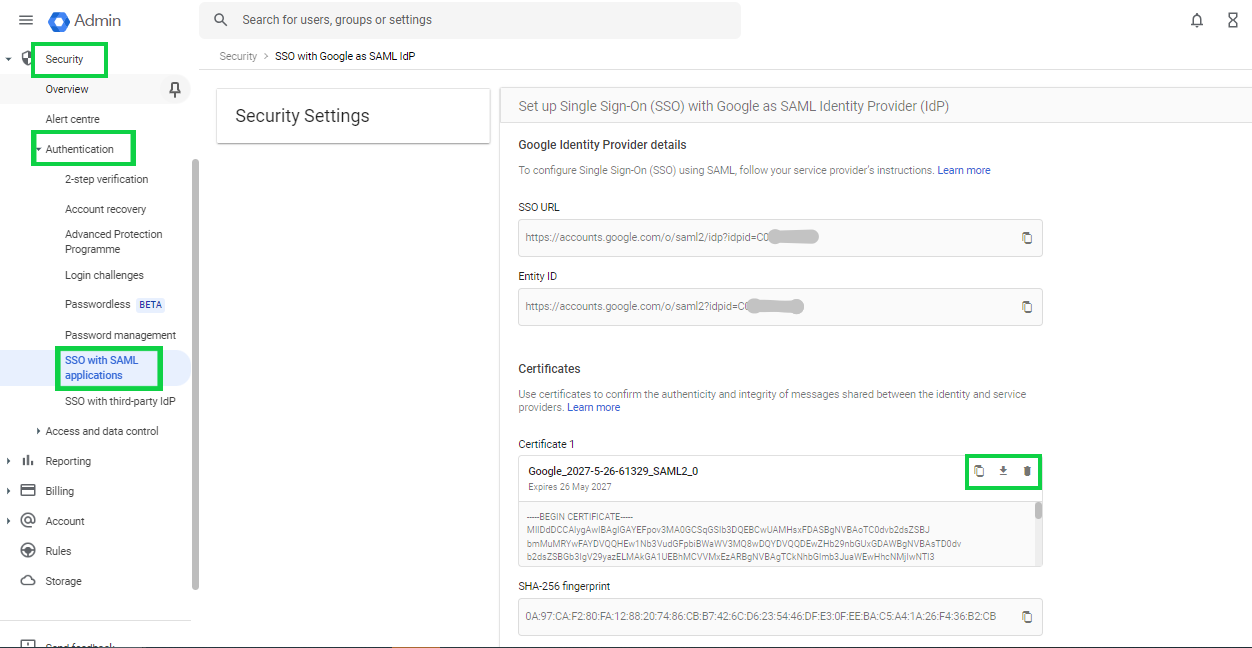Expand the Reporting section
The image size is (1252, 648).
coord(9,462)
